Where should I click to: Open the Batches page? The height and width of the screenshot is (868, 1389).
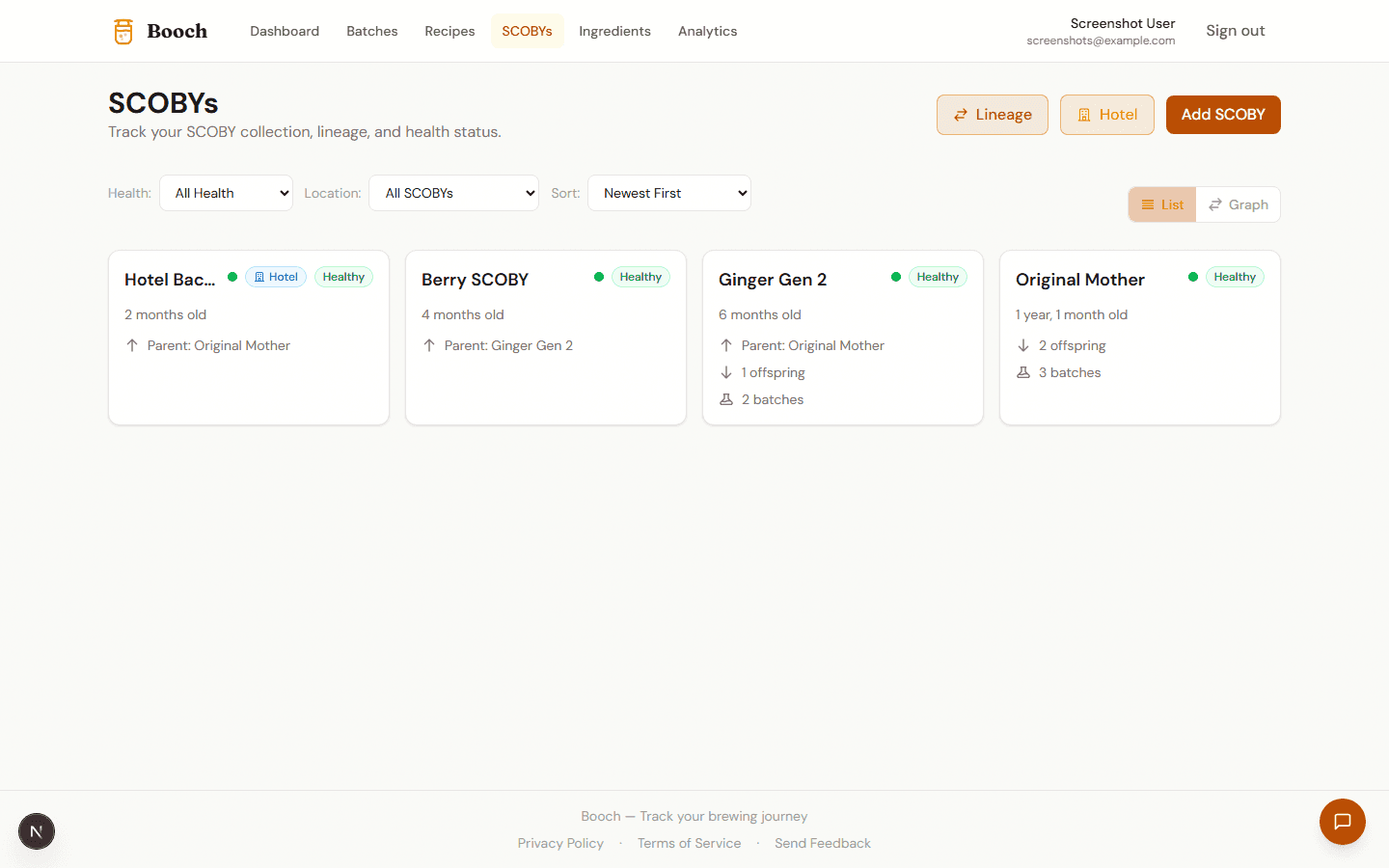click(372, 31)
